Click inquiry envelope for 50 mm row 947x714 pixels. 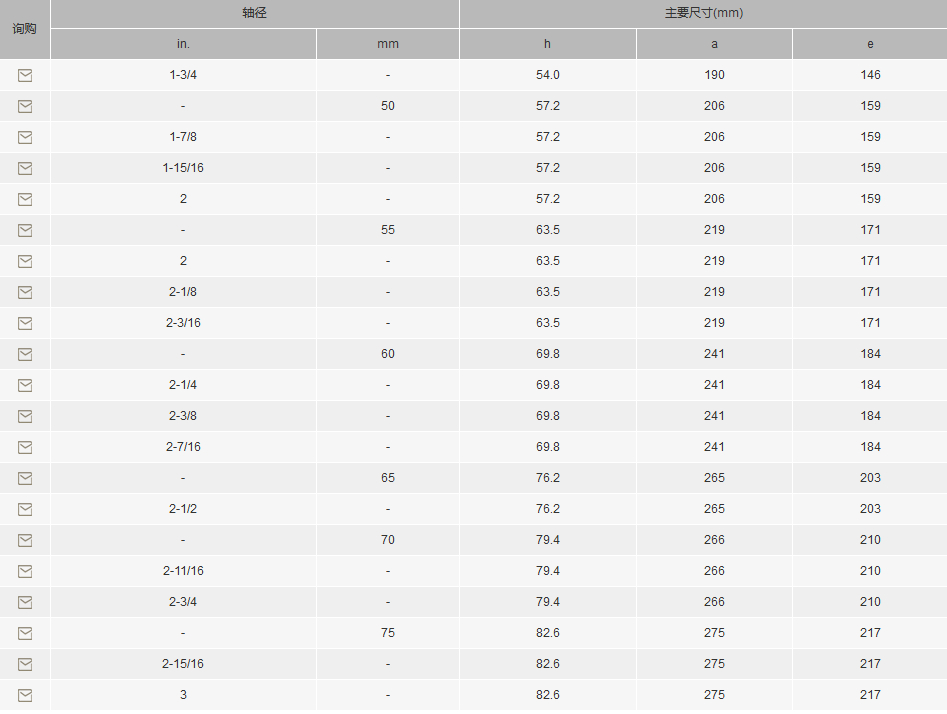[x=25, y=106]
